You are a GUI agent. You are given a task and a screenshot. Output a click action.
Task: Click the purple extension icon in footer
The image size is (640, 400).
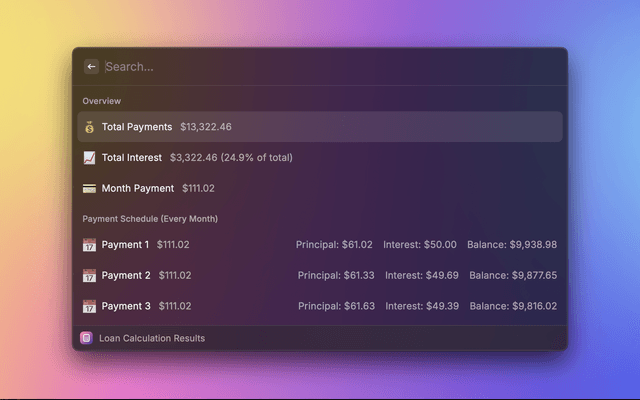click(87, 338)
